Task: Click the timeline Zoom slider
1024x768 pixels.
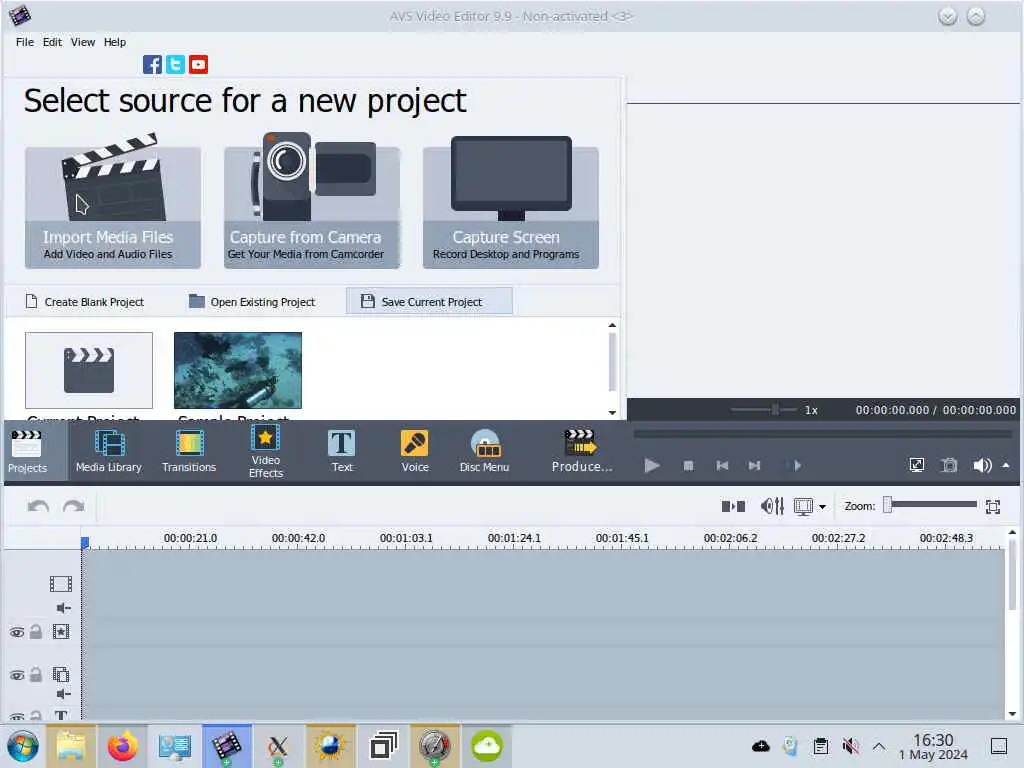Action: click(931, 504)
